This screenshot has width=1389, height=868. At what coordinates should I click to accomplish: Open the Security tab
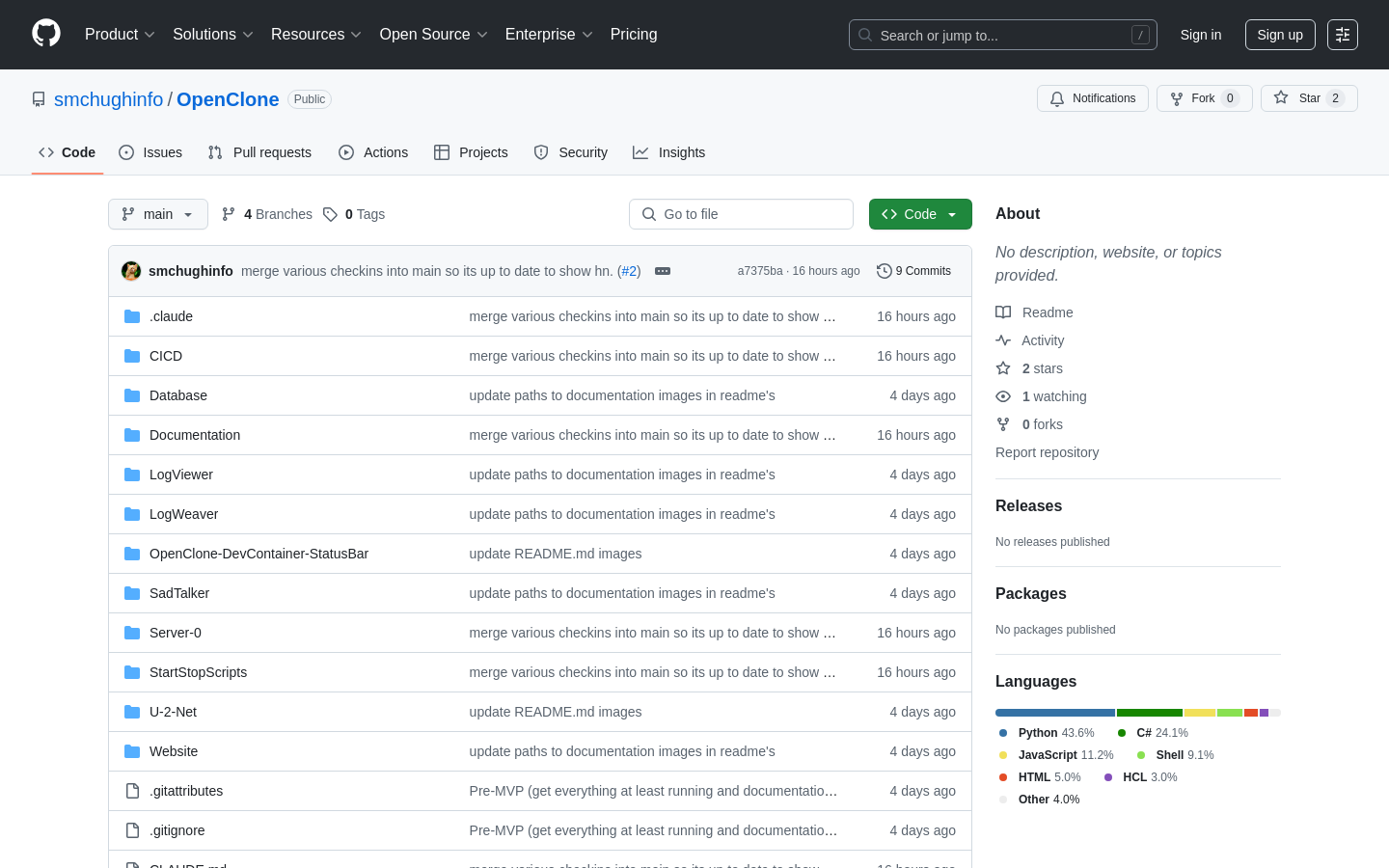(x=571, y=152)
